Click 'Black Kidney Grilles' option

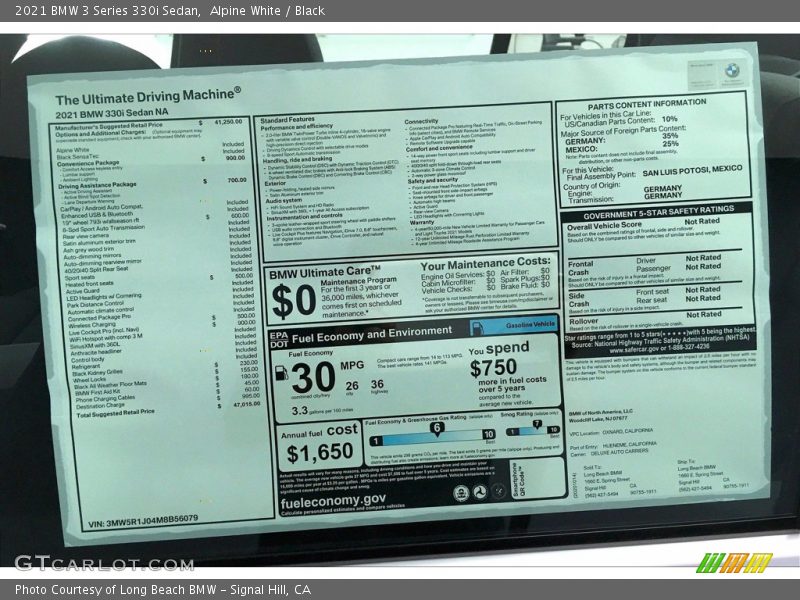[x=97, y=372]
